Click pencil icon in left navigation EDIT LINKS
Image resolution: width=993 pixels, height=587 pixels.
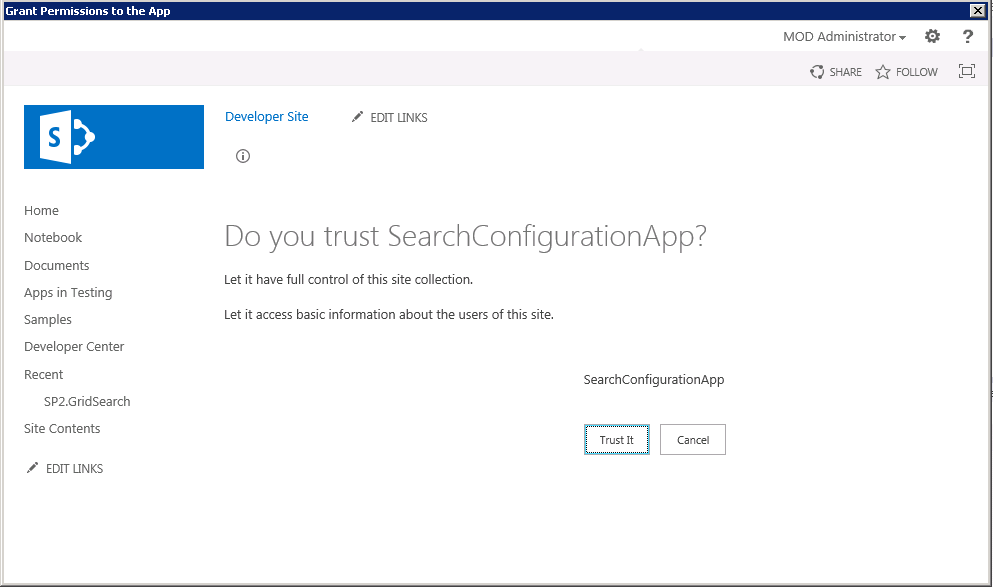pyautogui.click(x=32, y=468)
